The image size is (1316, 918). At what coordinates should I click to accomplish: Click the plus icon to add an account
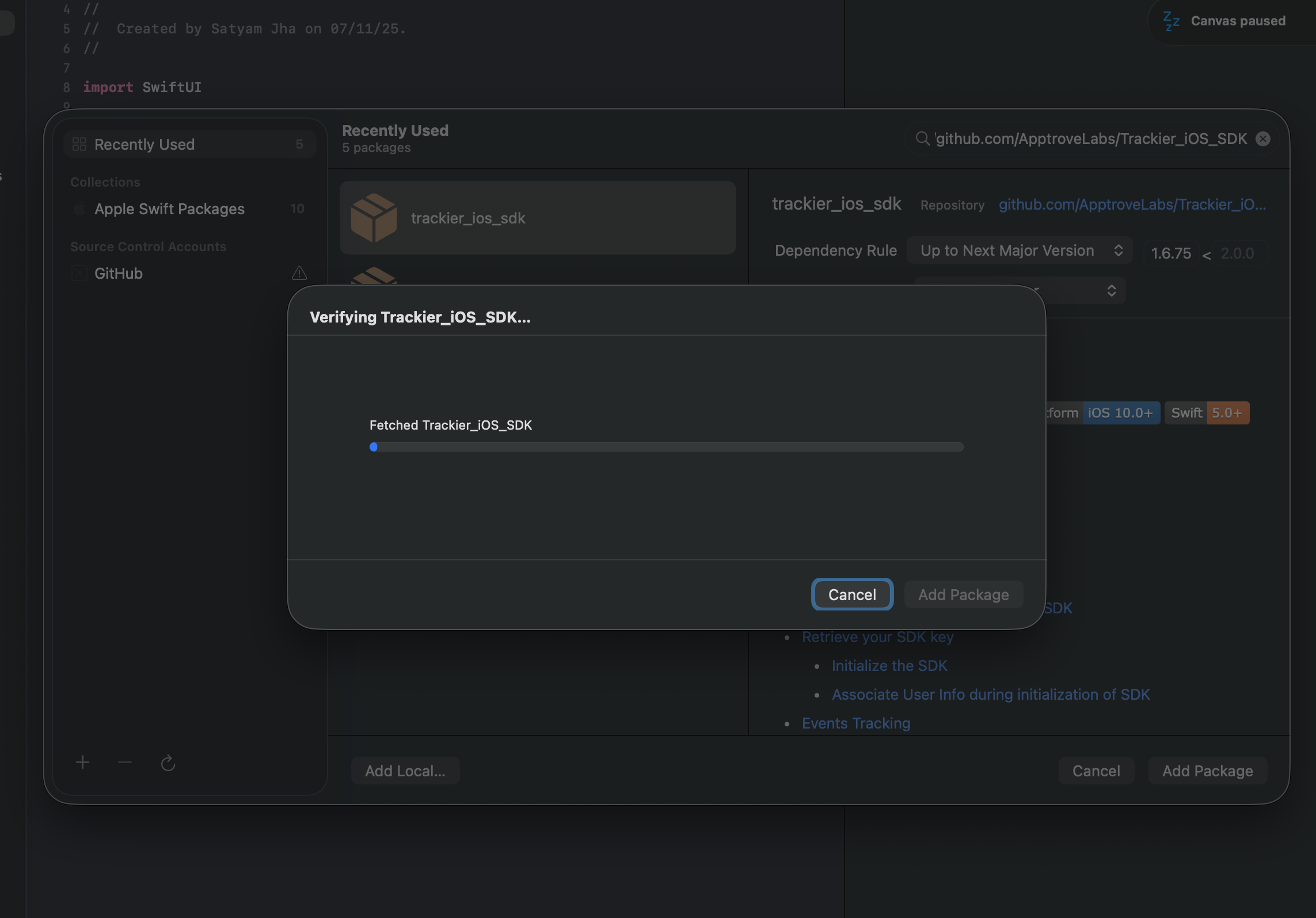[82, 763]
